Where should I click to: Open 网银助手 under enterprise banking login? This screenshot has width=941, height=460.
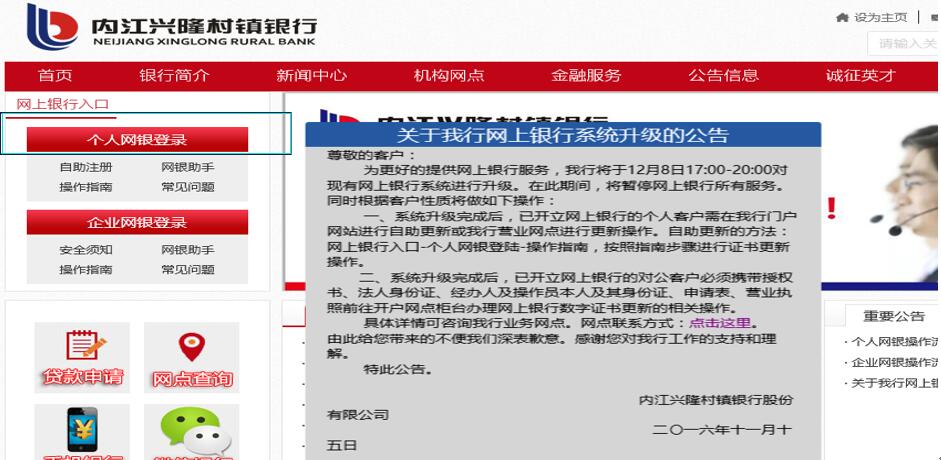tap(188, 250)
